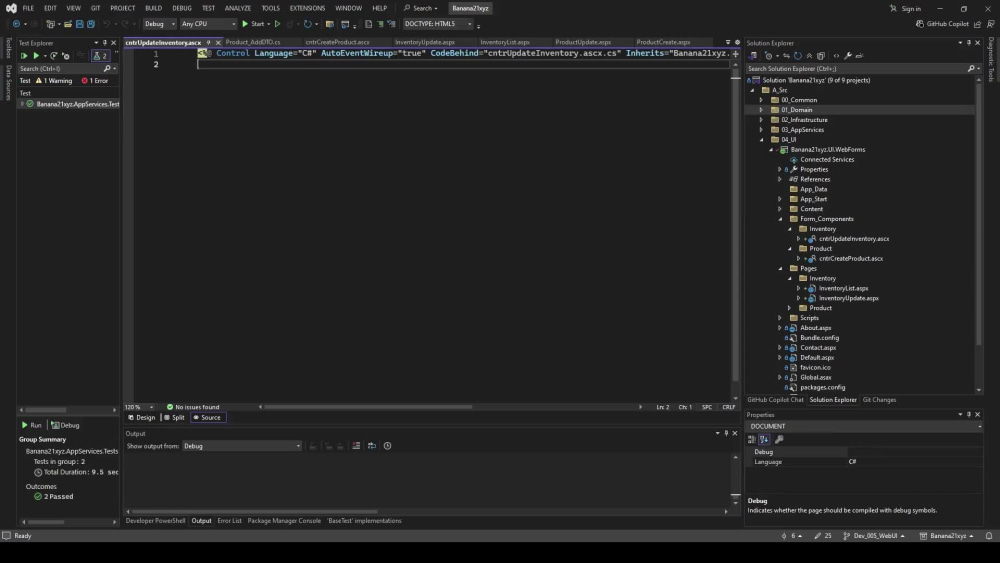Click the GitHub Copilot button
Image resolution: width=1000 pixels, height=563 pixels.
point(942,24)
